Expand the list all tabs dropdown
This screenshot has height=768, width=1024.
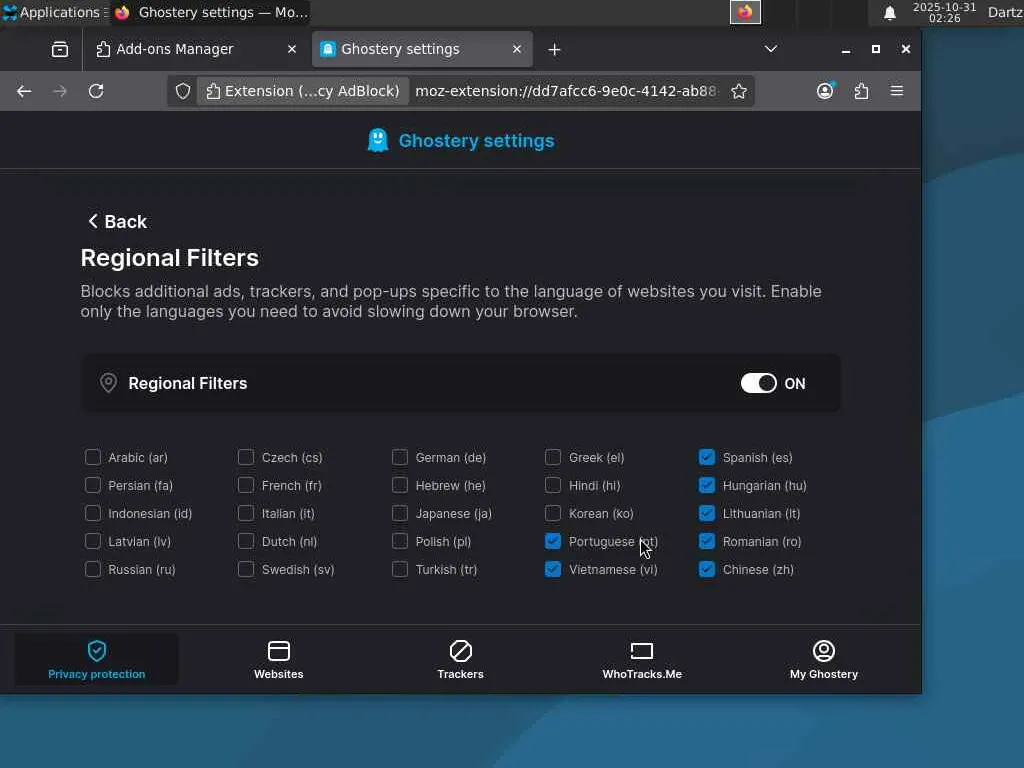click(x=771, y=49)
